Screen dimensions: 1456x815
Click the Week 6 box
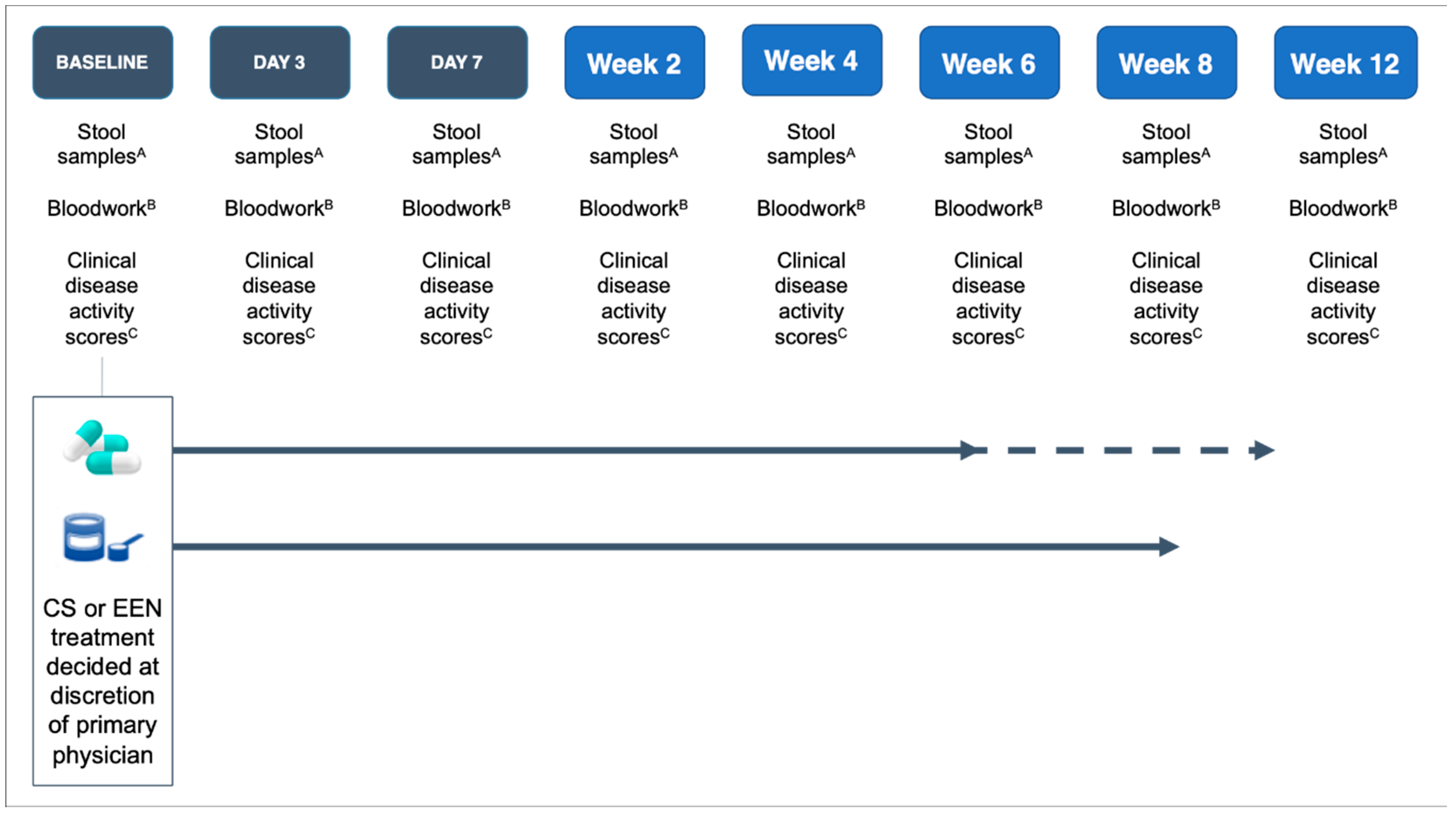click(989, 62)
